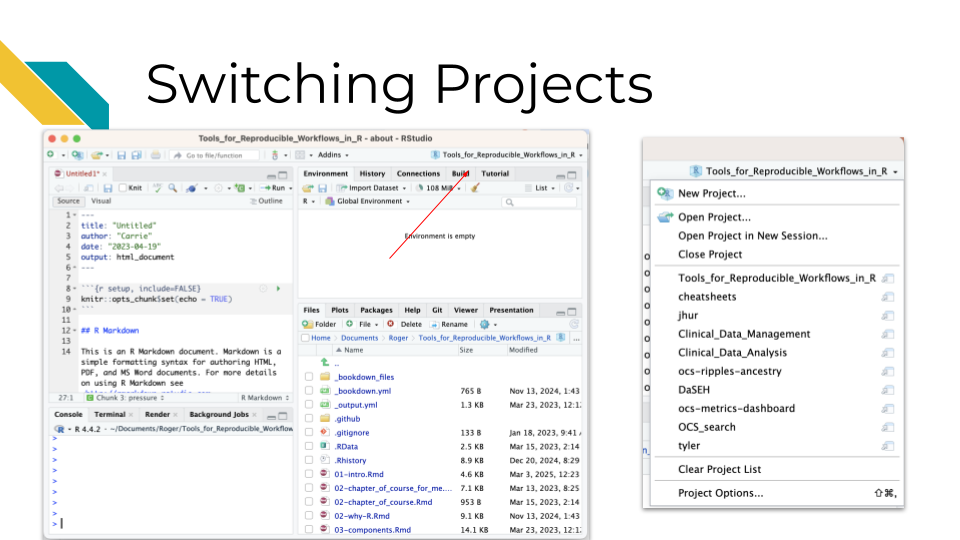Open the Import Dataset dropdown
This screenshot has width=960, height=540.
pyautogui.click(x=372, y=188)
